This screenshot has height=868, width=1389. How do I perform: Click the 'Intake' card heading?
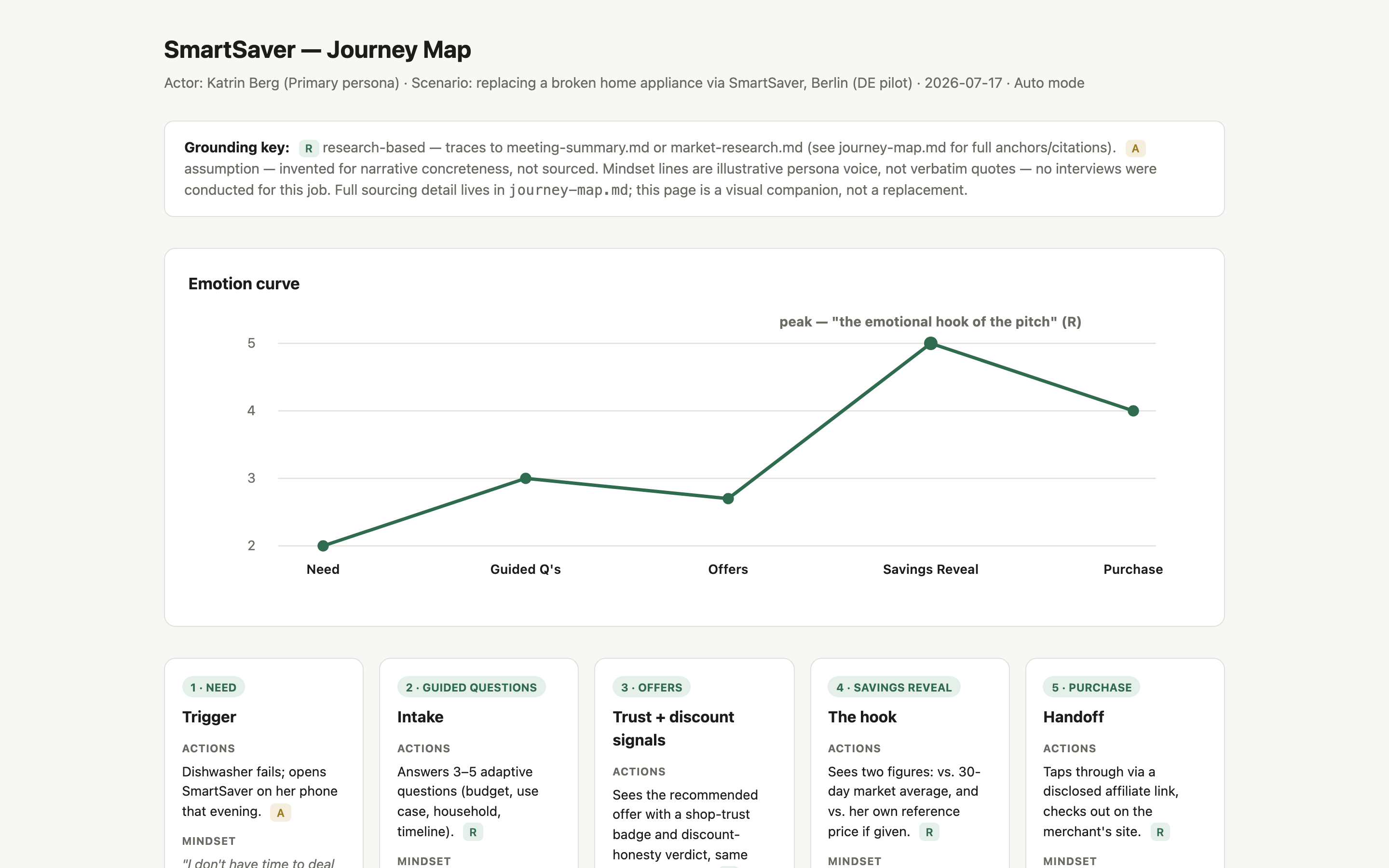coord(420,717)
